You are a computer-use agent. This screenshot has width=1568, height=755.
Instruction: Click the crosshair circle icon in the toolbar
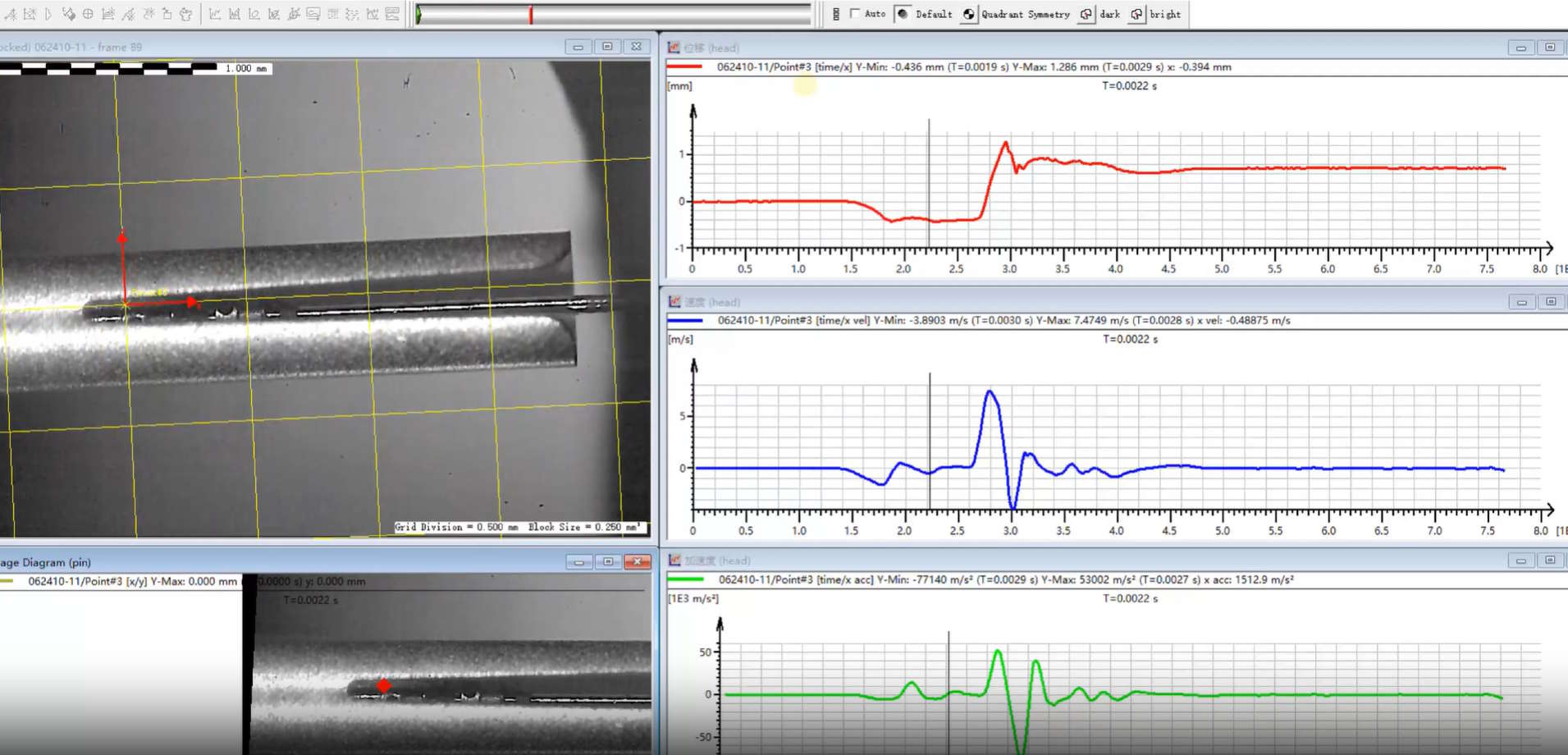[88, 14]
